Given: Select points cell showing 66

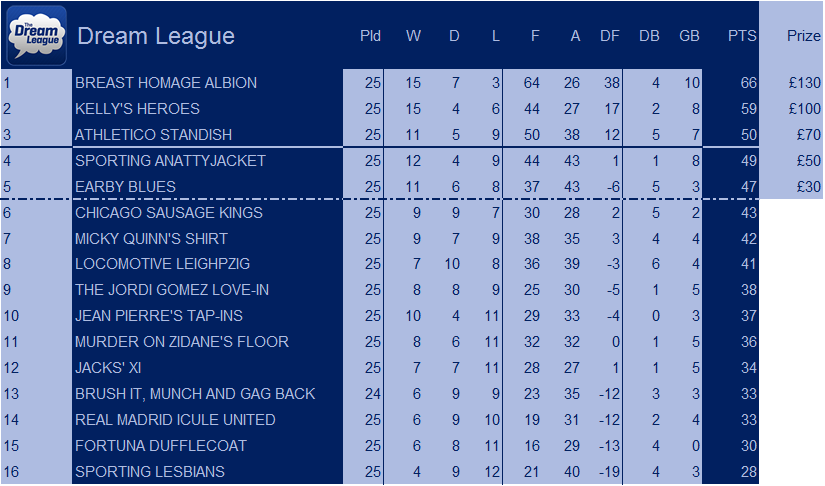Looking at the screenshot, I should coord(748,83).
